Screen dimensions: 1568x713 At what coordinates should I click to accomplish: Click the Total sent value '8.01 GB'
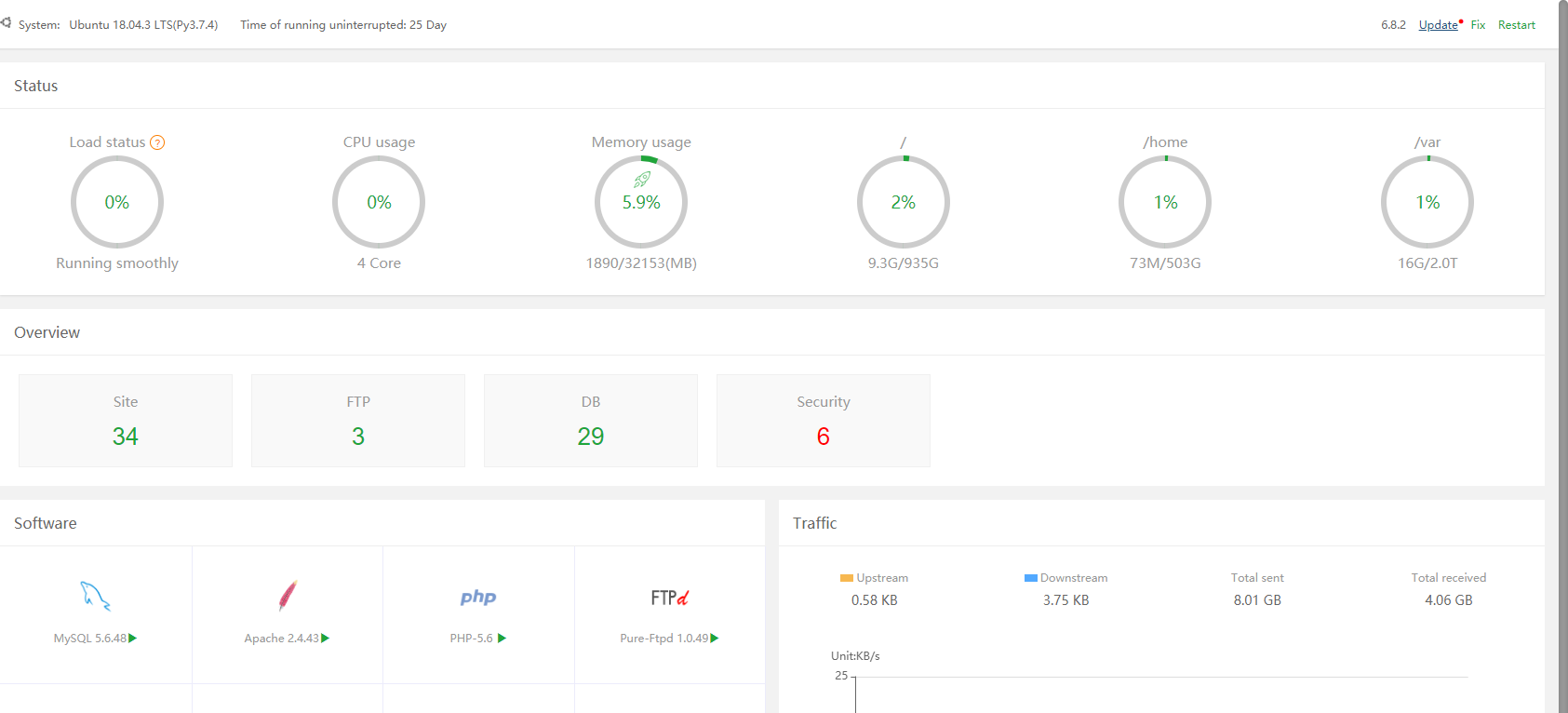tap(1257, 600)
